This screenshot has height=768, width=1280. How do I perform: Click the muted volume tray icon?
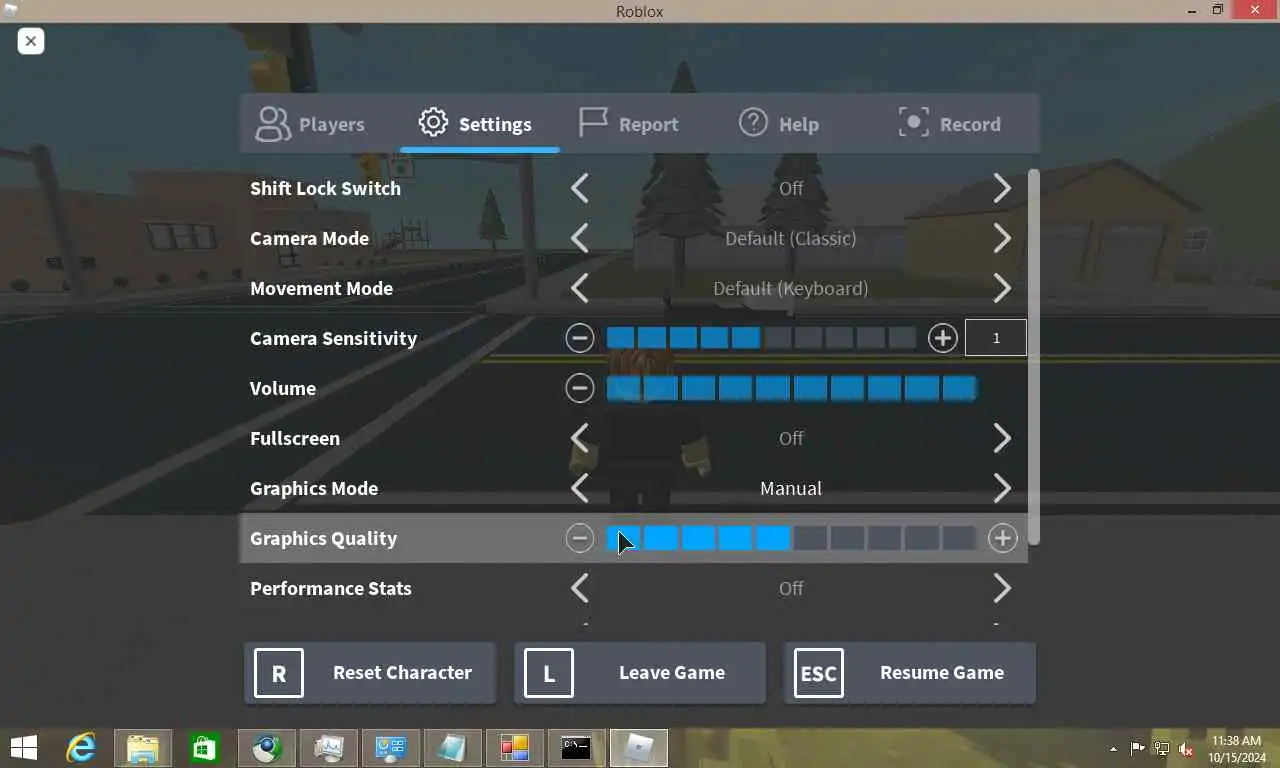[1187, 748]
